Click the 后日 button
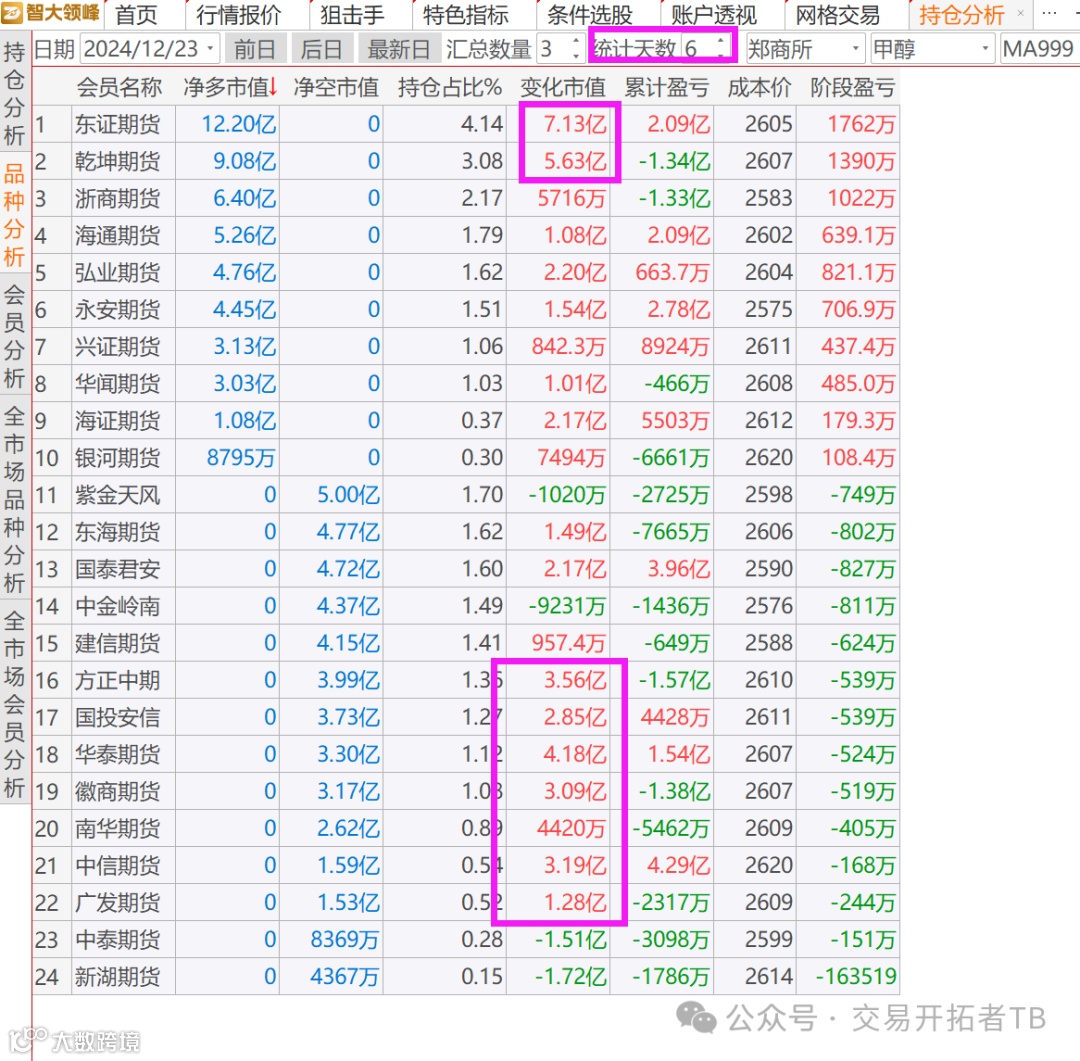1080x1061 pixels. click(321, 49)
